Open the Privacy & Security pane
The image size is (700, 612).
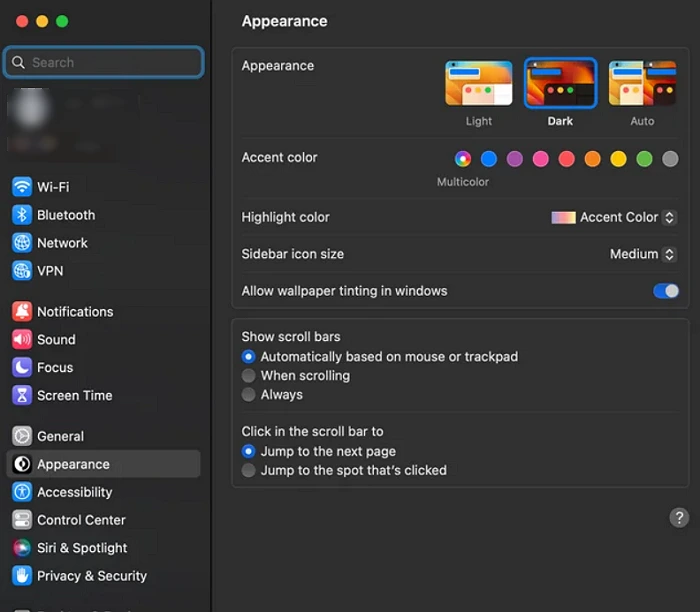coord(104,576)
